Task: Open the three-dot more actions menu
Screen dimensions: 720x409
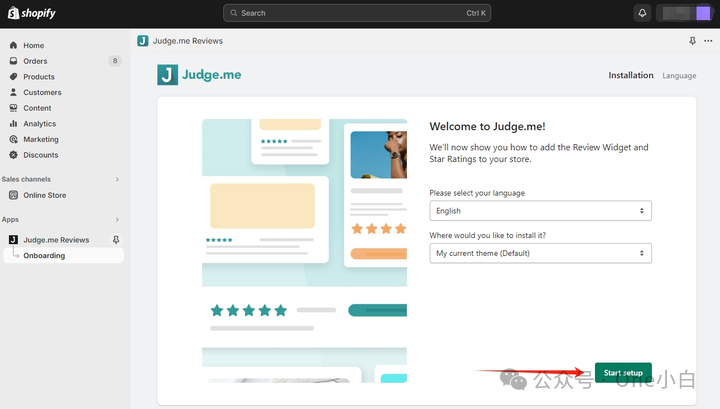Action: (708, 41)
